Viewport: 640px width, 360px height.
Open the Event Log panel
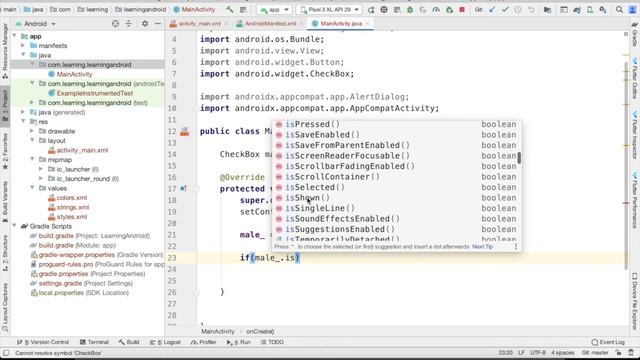(608, 342)
